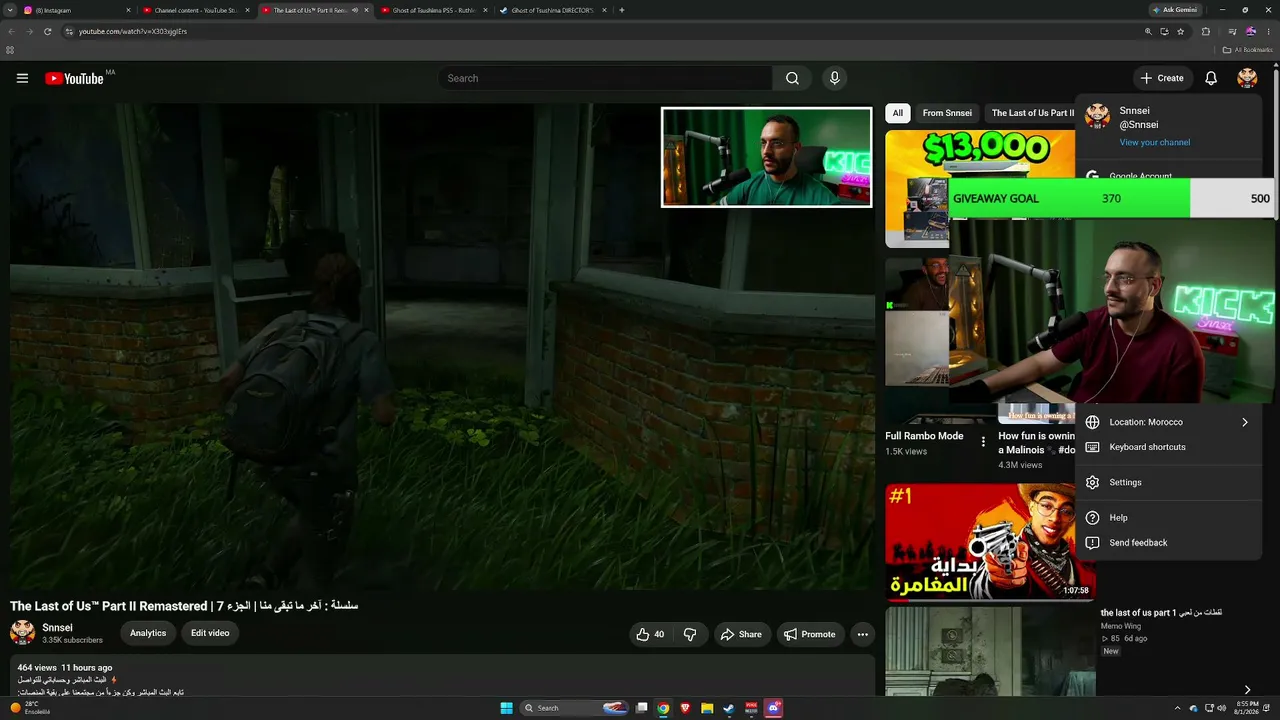Open Task View on the taskbar
The image size is (1280, 720).
pyautogui.click(x=642, y=708)
